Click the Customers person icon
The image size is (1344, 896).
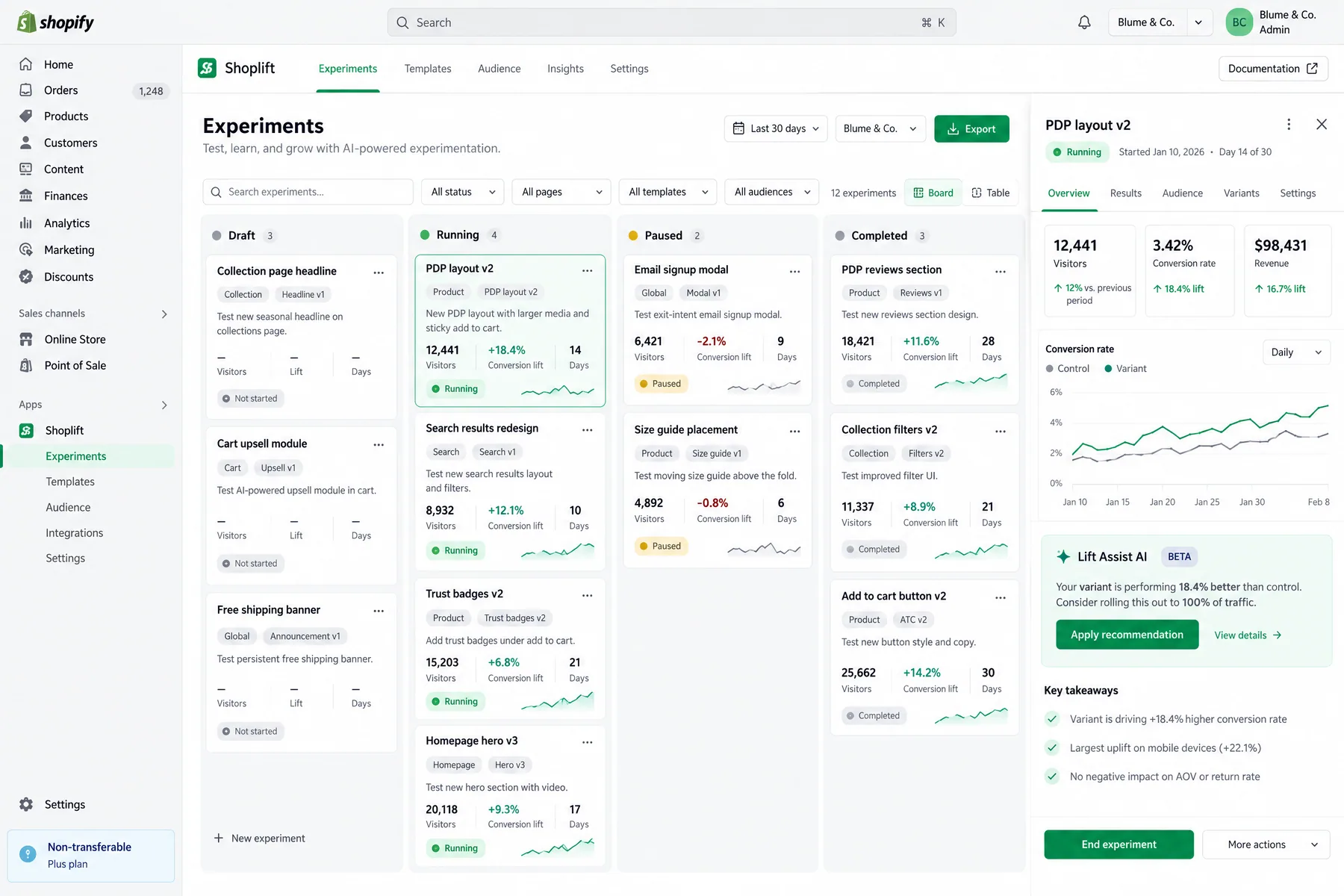(x=26, y=143)
